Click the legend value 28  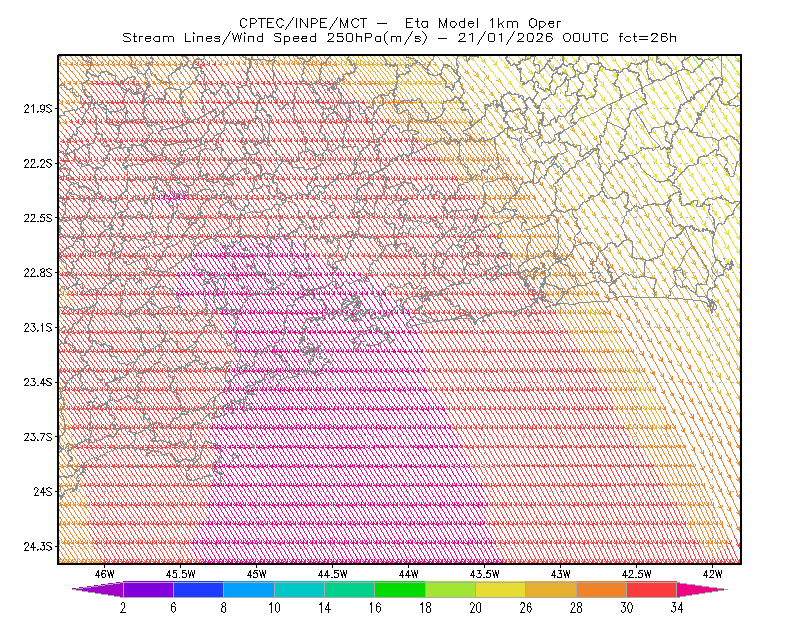pyautogui.click(x=576, y=608)
